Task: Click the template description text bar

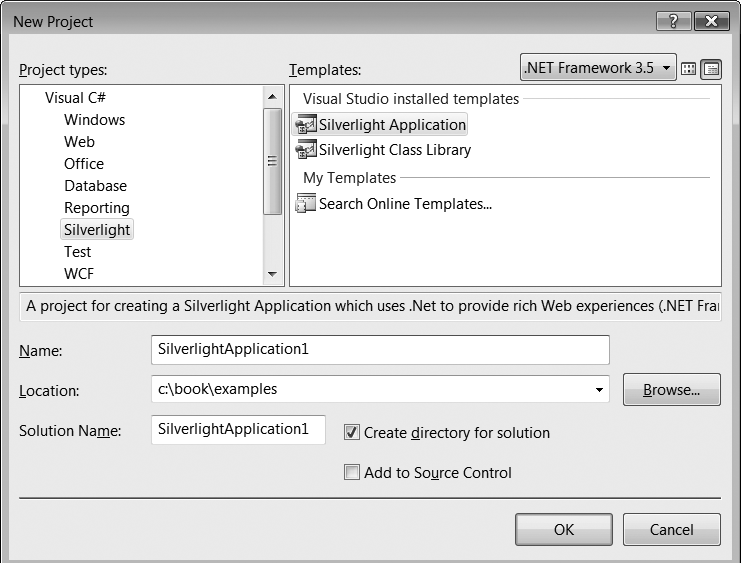Action: tap(370, 306)
